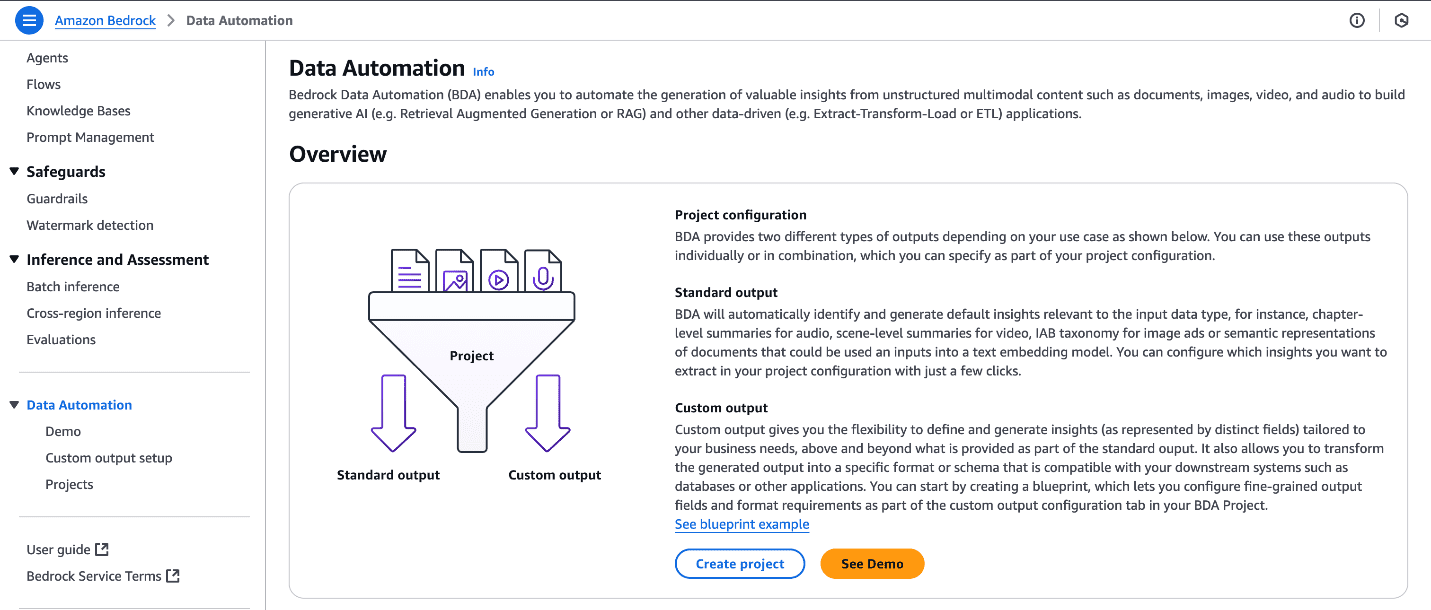Click the Amazon Bedrock breadcrumb link
1431x610 pixels.
[x=105, y=20]
